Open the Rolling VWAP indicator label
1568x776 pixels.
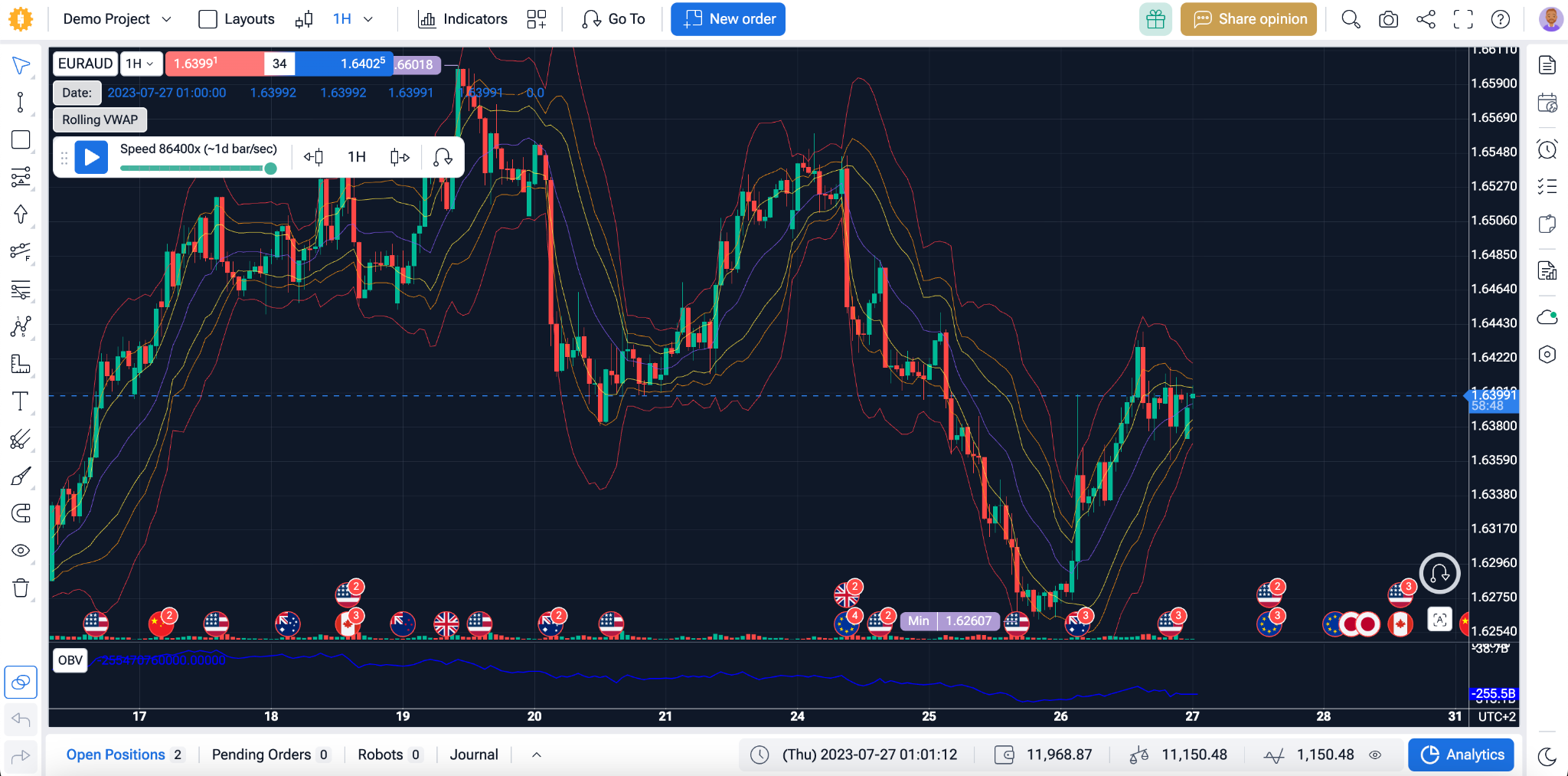pyautogui.click(x=100, y=120)
